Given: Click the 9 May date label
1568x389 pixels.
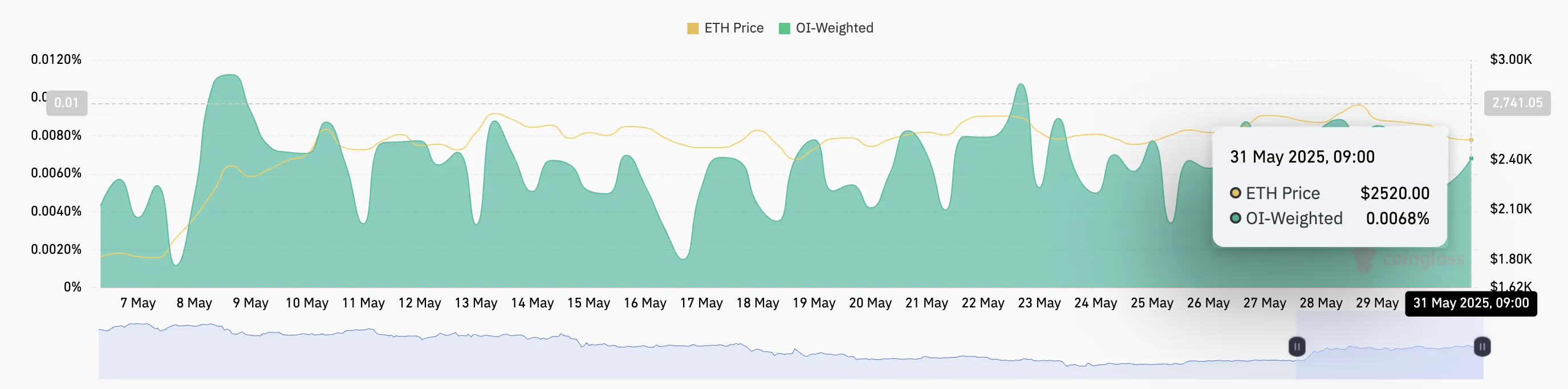Looking at the screenshot, I should pyautogui.click(x=251, y=303).
